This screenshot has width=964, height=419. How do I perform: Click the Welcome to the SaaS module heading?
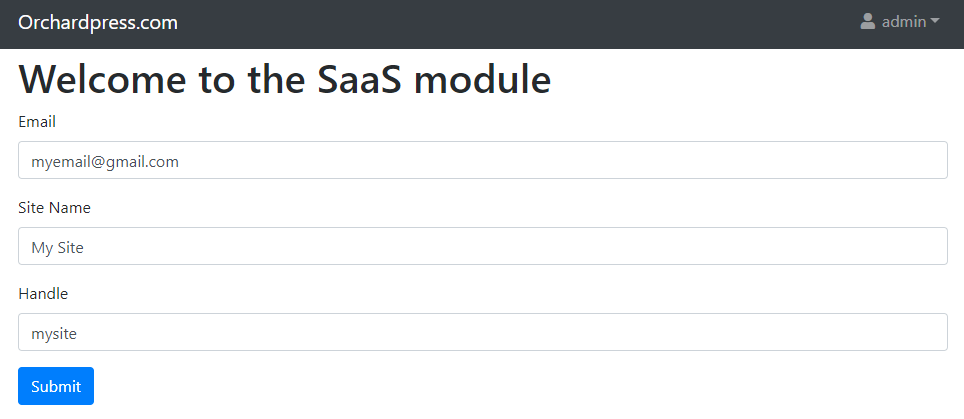click(285, 79)
